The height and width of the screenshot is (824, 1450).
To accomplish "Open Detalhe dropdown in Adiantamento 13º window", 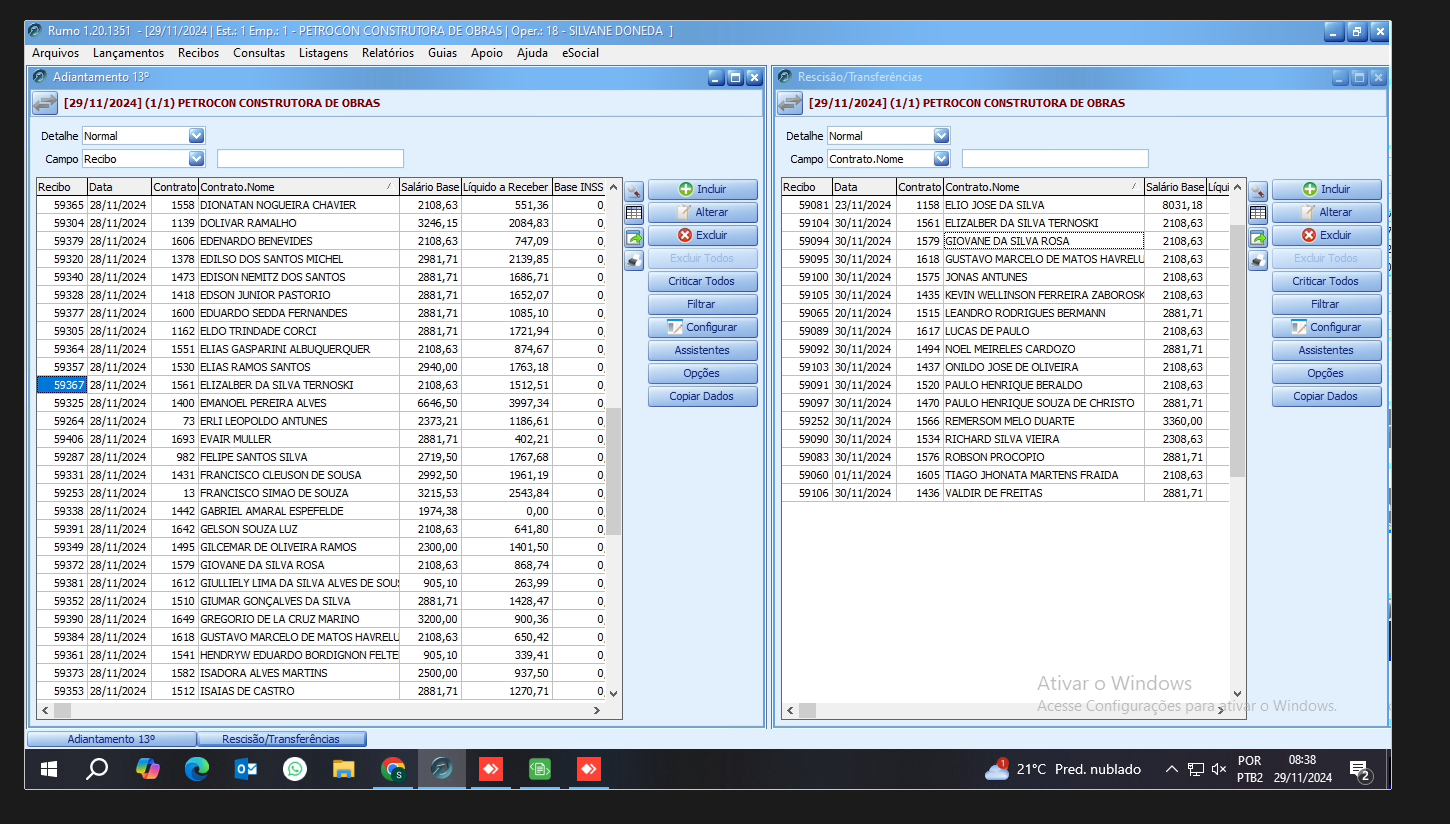I will click(x=196, y=135).
